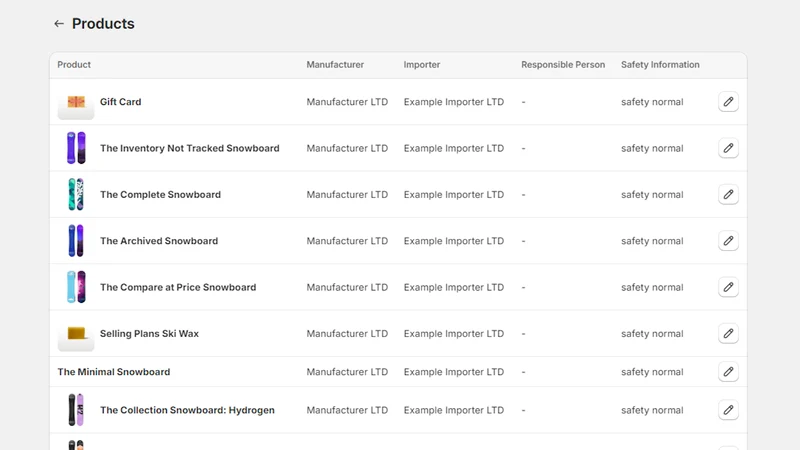800x450 pixels.
Task: Click Manufacturer LTD for The Compare at Price Snowboard
Action: [x=347, y=287]
